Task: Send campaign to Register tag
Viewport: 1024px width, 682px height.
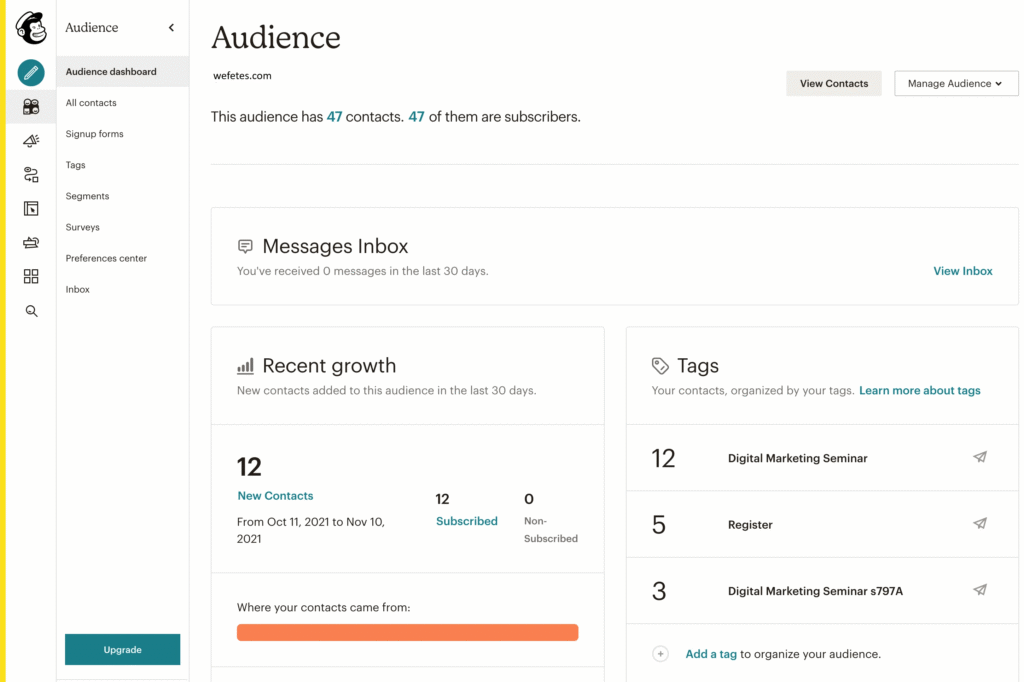Action: click(979, 523)
